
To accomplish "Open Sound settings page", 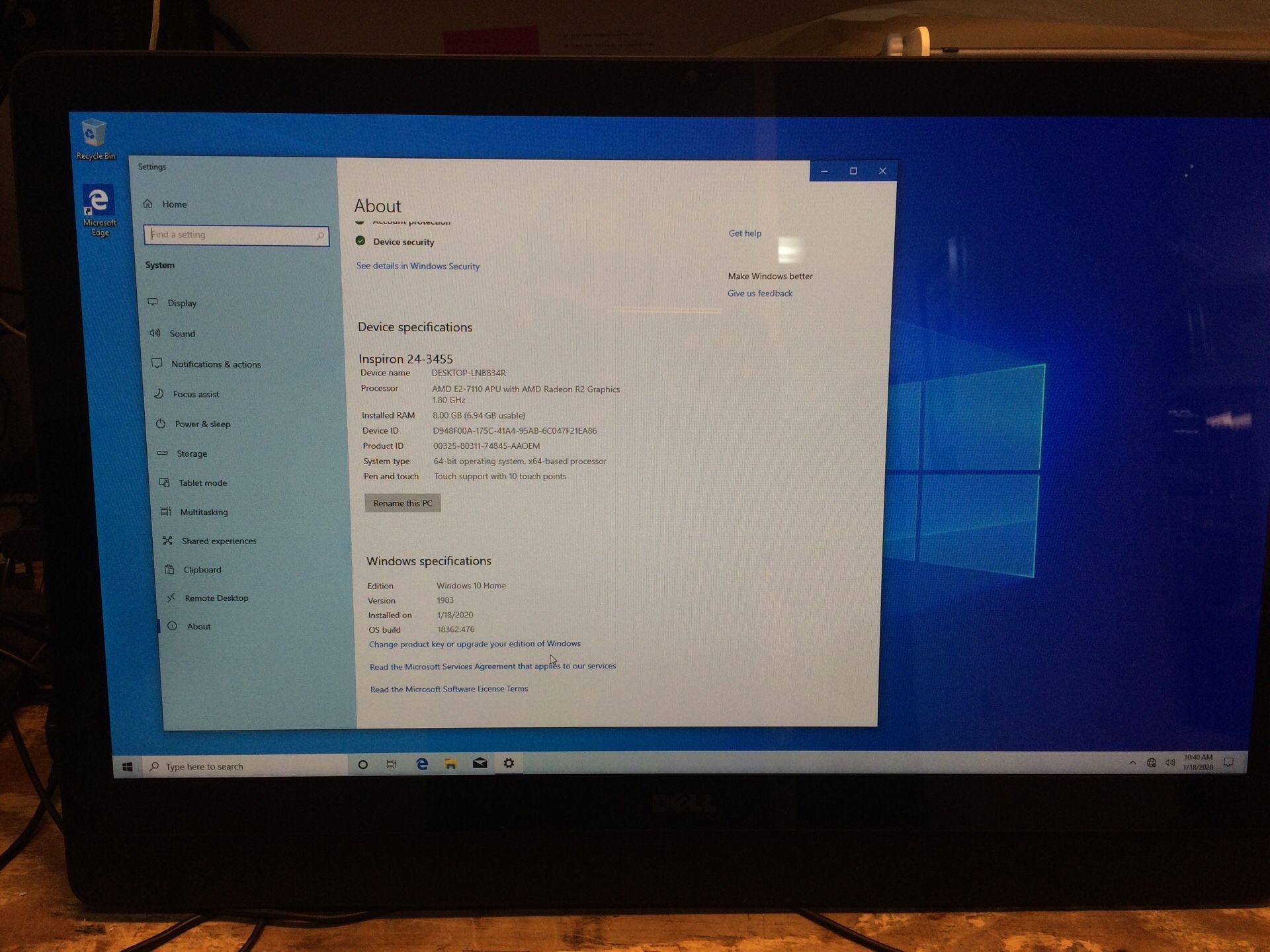I will pyautogui.click(x=182, y=333).
